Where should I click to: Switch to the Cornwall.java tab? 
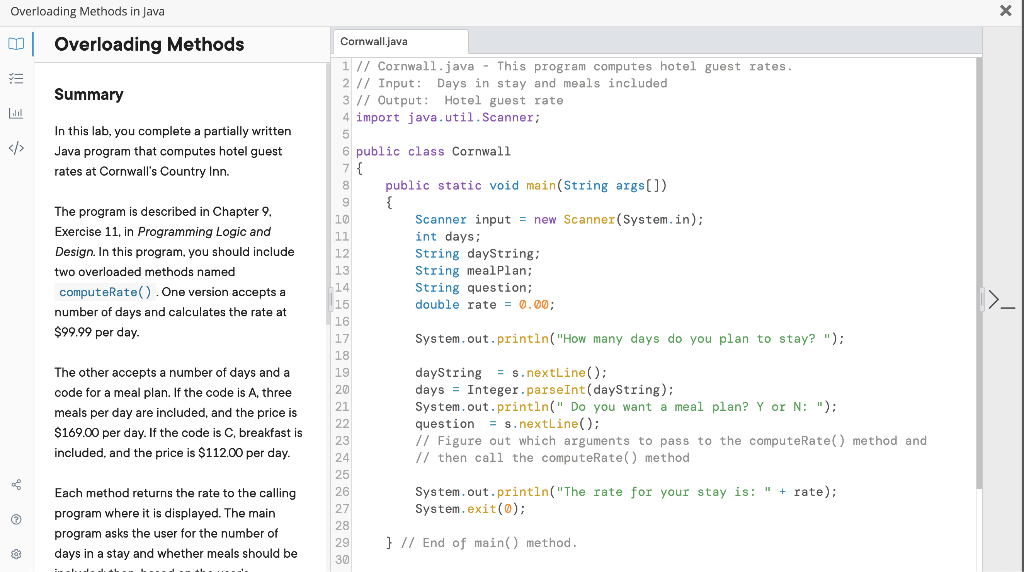(400, 41)
